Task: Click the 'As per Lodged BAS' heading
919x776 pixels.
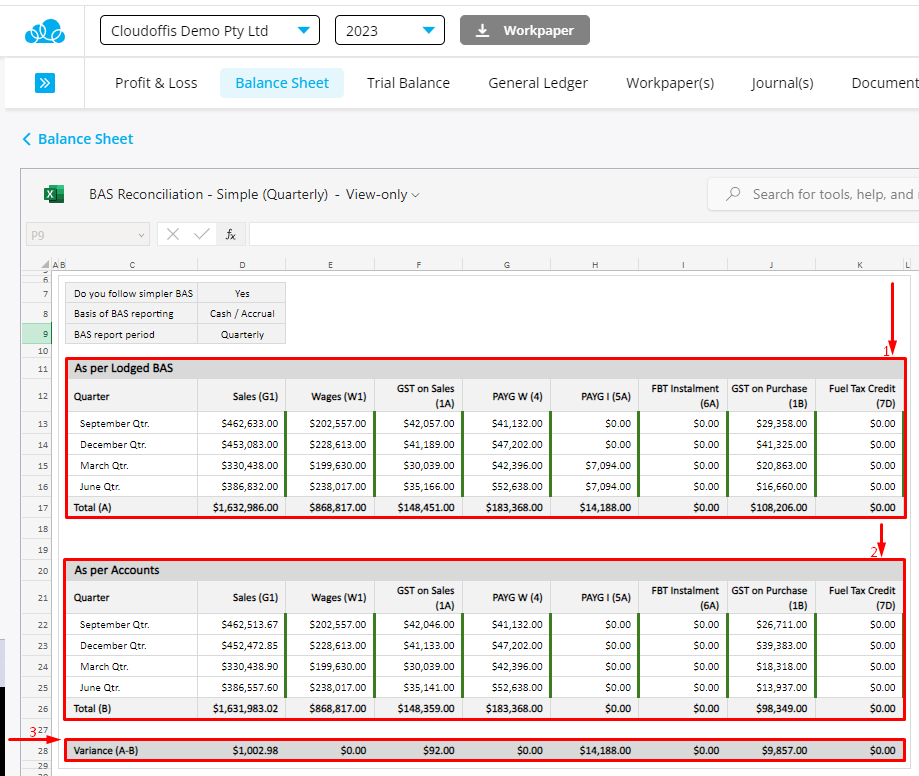Action: (x=124, y=368)
